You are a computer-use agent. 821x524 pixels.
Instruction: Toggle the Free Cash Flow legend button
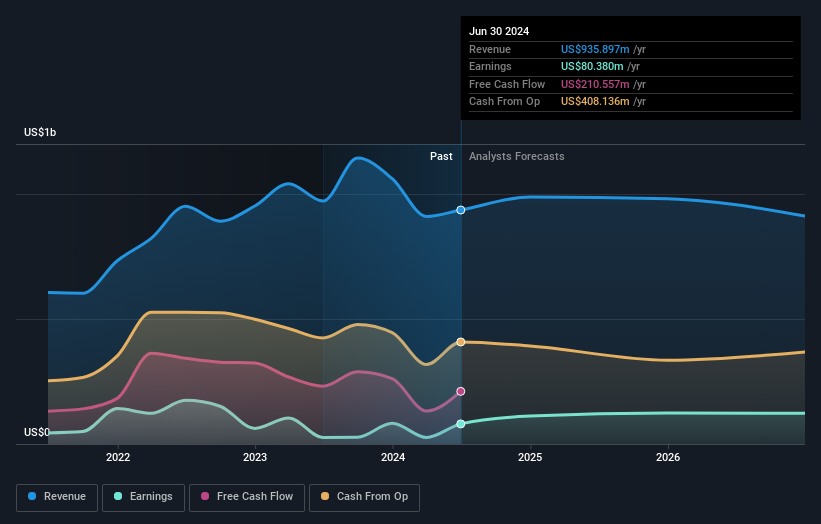tap(247, 497)
